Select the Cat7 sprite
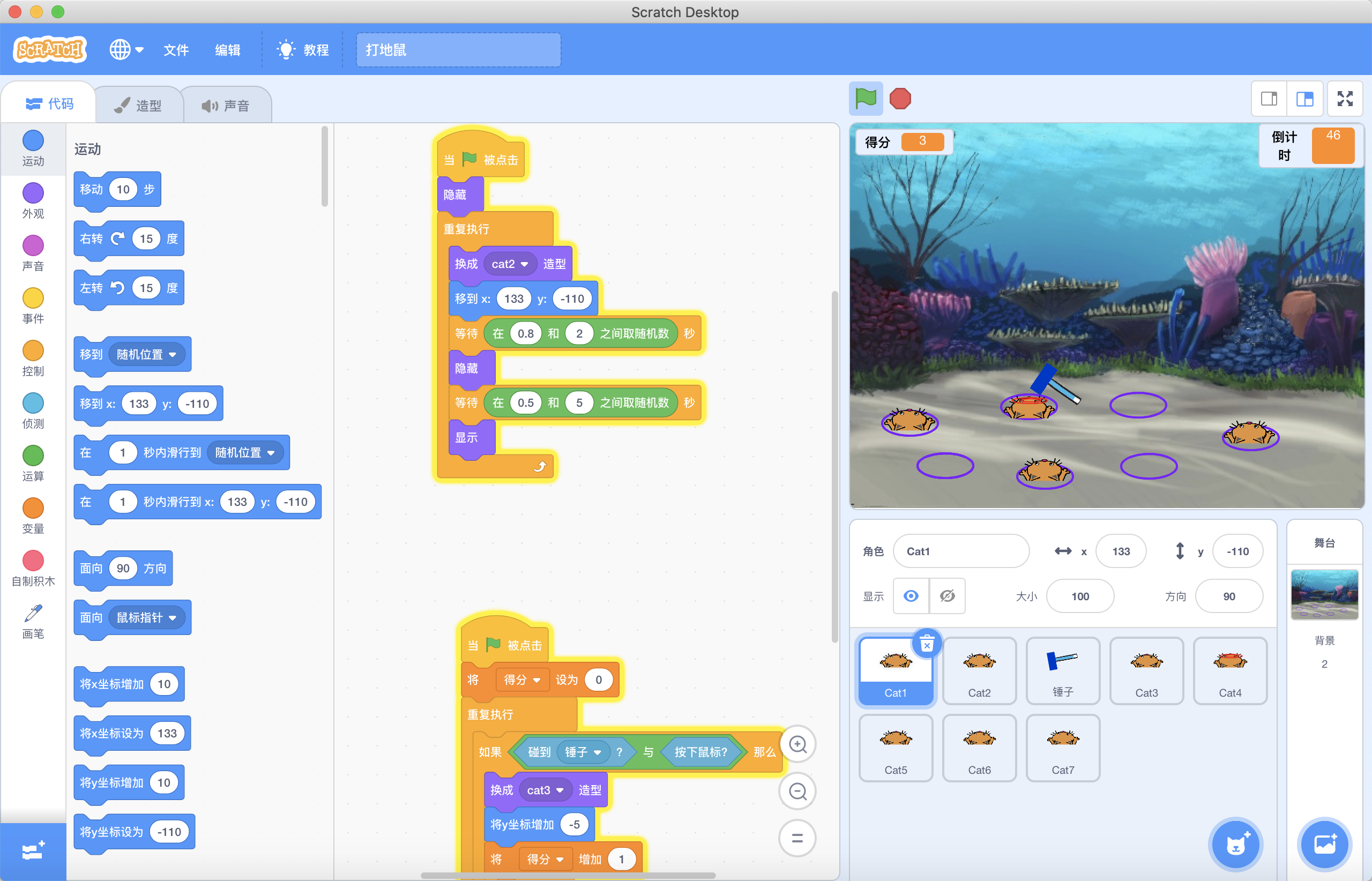The height and width of the screenshot is (881, 1372). 1062,748
